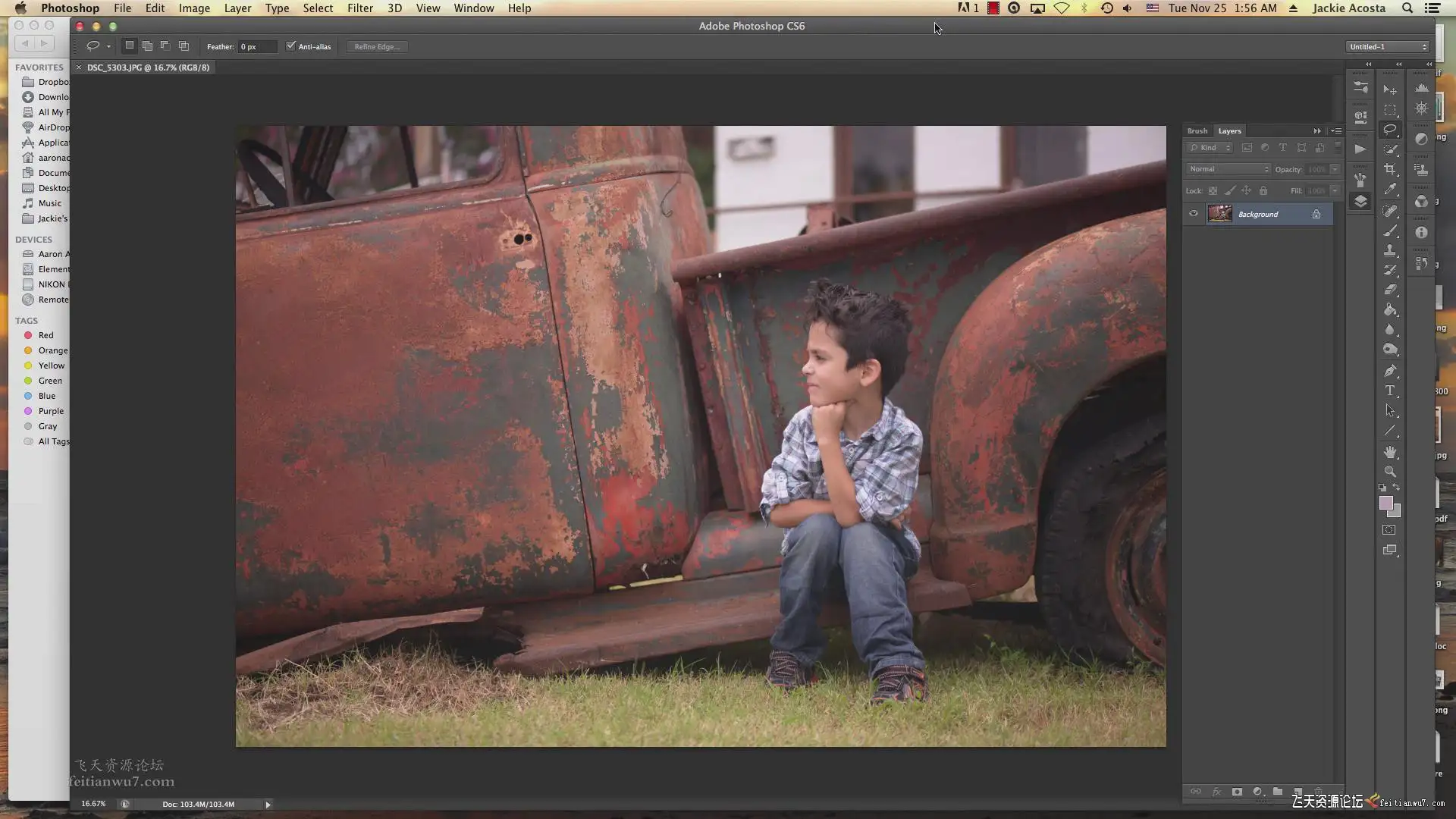Open the Filter menu

pyautogui.click(x=359, y=8)
